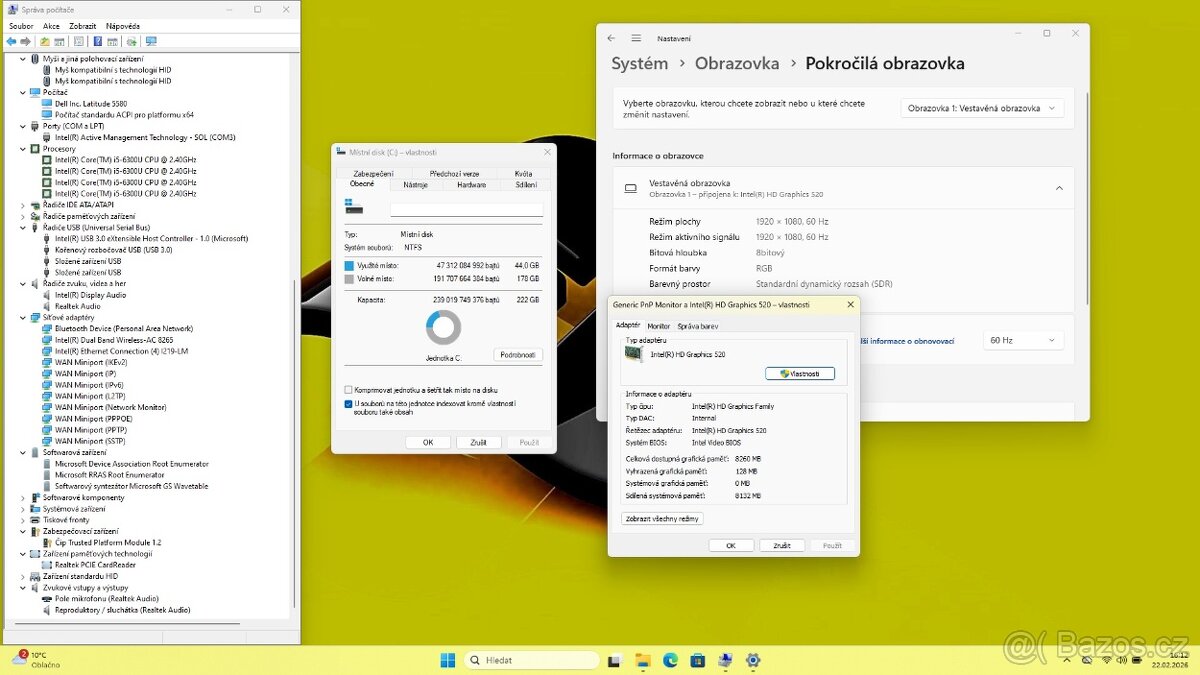Click the Podrobnosti button in disk properties

click(517, 354)
